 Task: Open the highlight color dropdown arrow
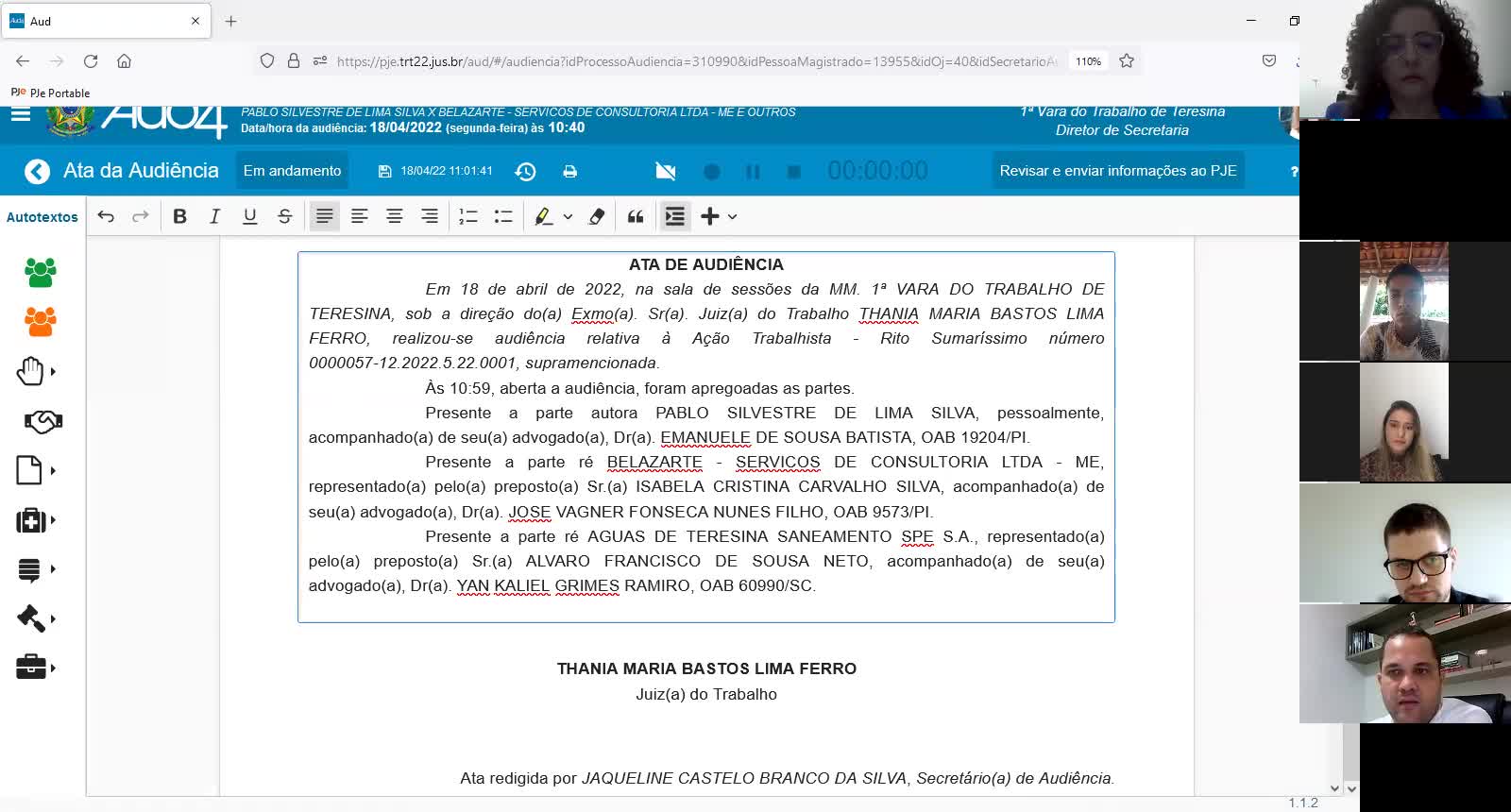pyautogui.click(x=568, y=216)
